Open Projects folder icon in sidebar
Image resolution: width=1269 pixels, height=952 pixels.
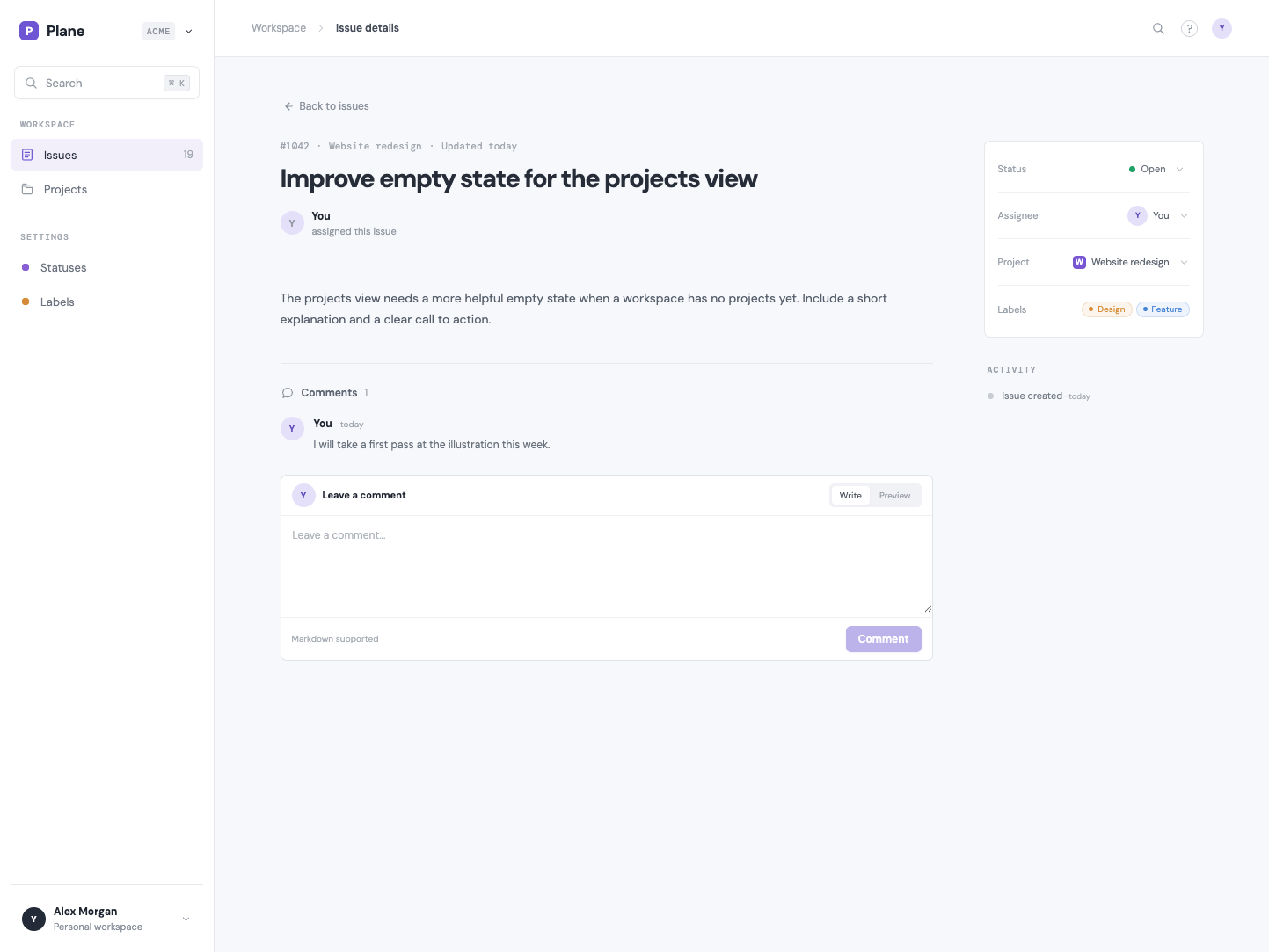tap(27, 189)
